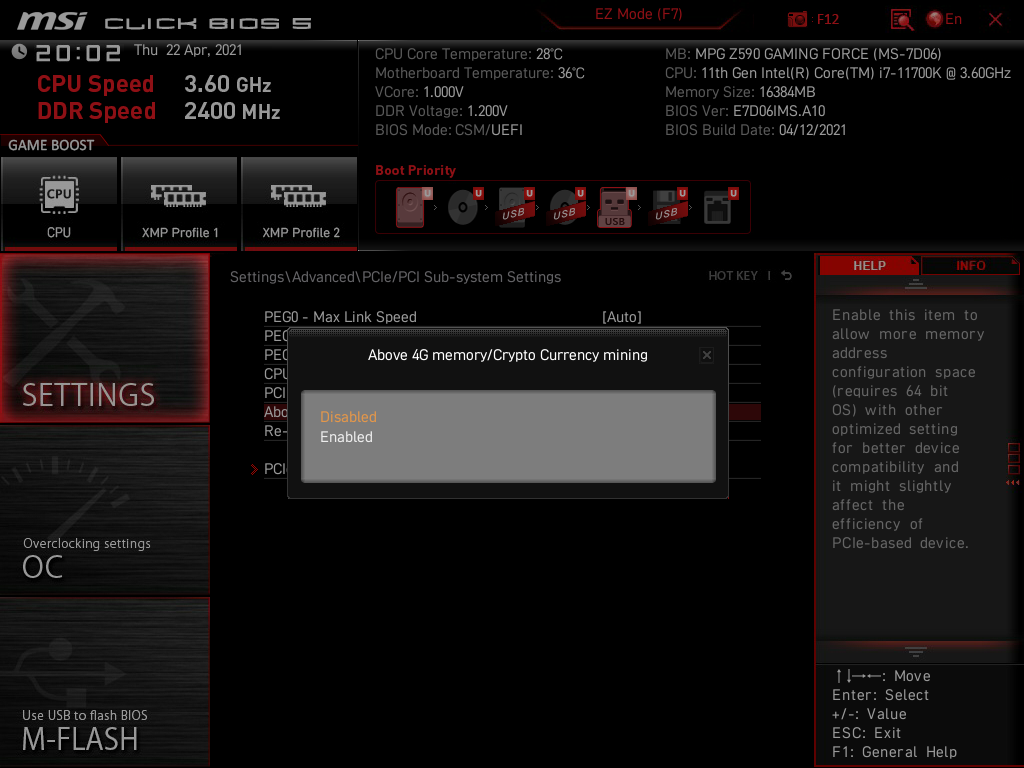
Task: Click the BIOS Mode: CSM/UEFI text
Action: pos(449,130)
